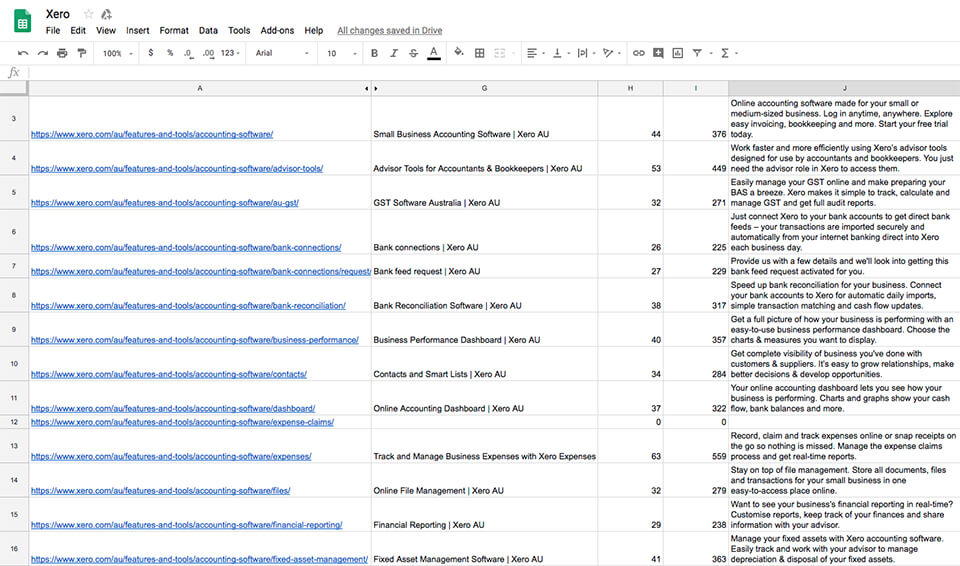The width and height of the screenshot is (960, 566).
Task: Click the Insert comment icon
Action: coord(658,53)
